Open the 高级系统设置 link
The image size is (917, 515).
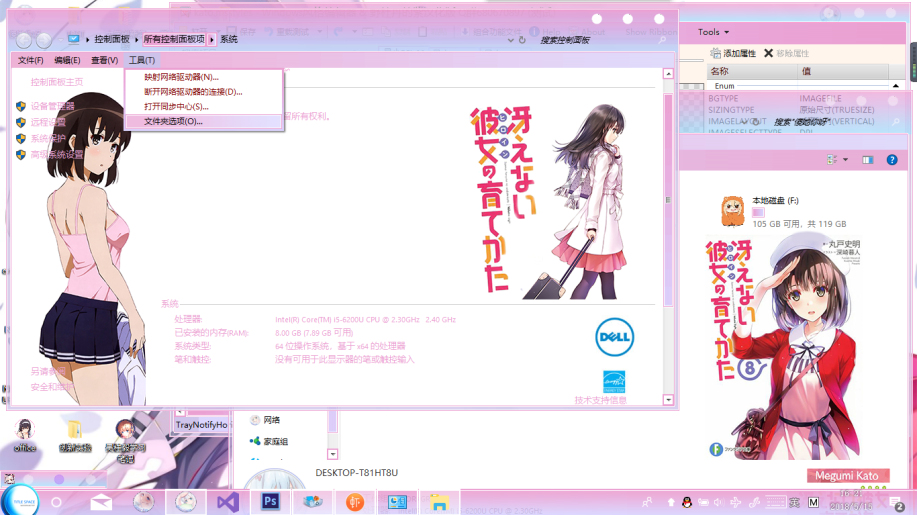click(57, 155)
